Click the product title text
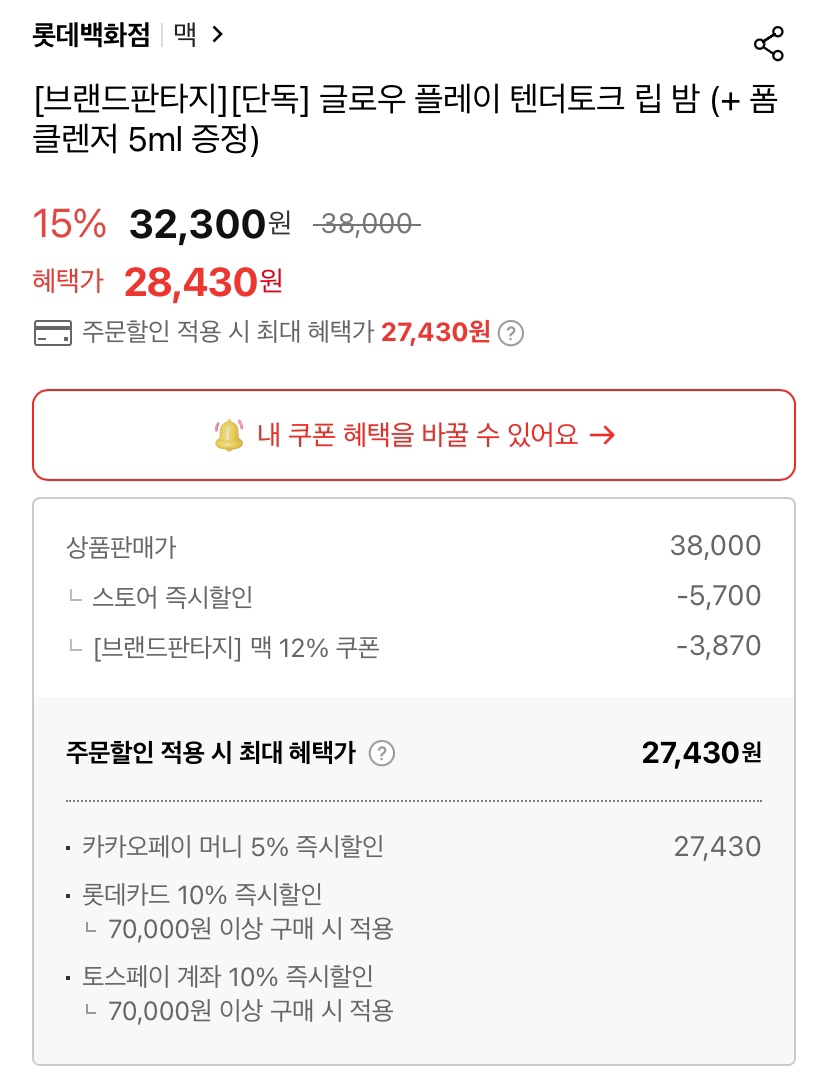Screen dimensions: 828x1087 [x=405, y=120]
